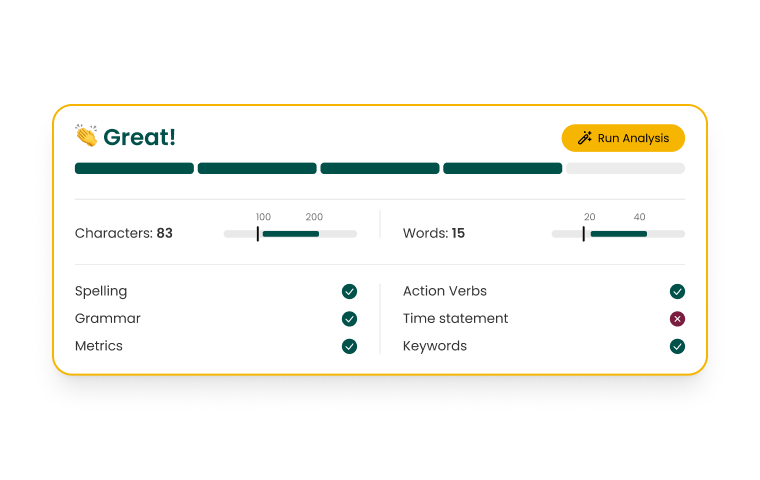Click the Keywords green checkmark icon

point(677,346)
